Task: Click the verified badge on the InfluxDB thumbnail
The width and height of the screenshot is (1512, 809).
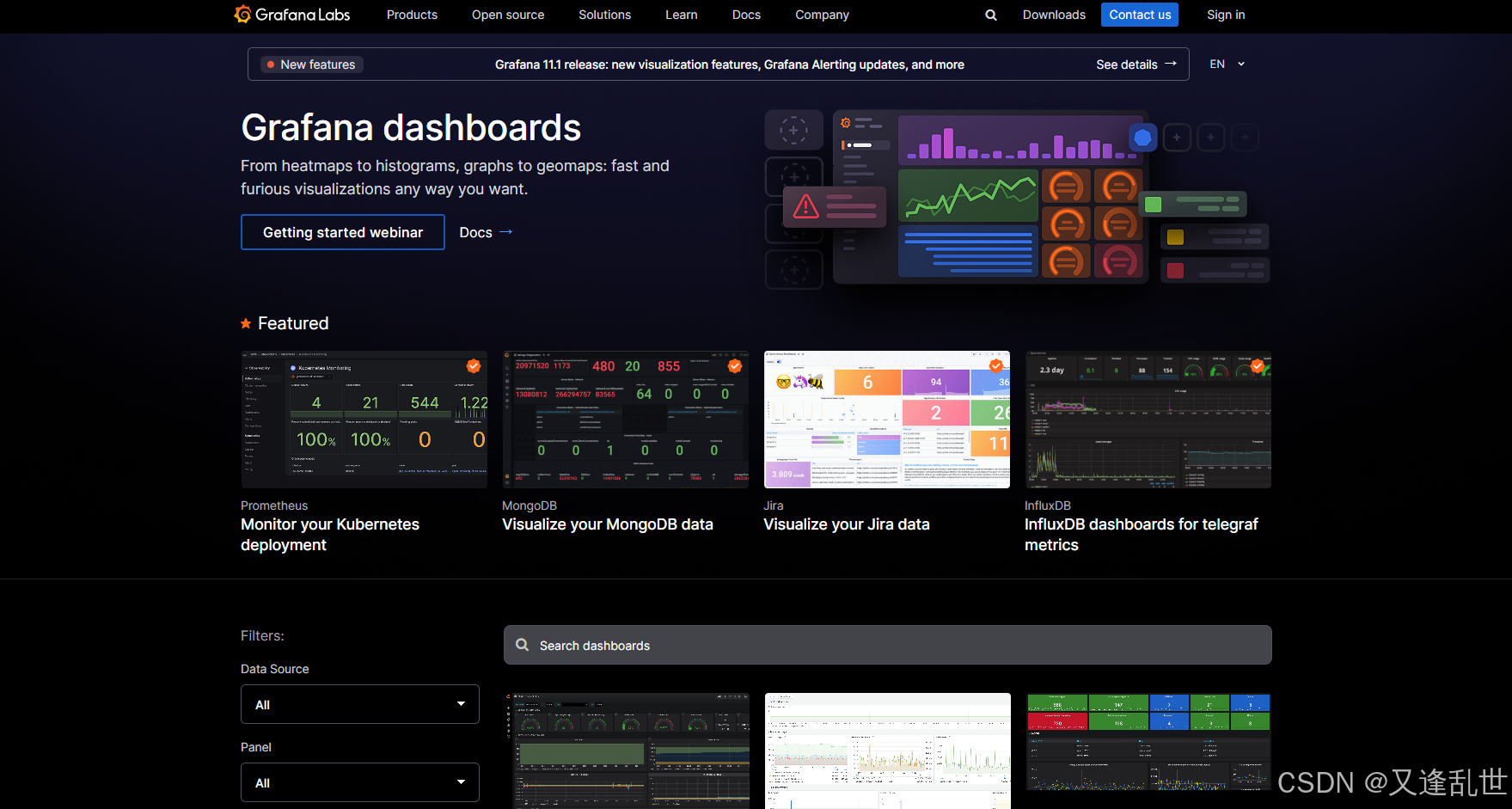Action: [x=1258, y=366]
